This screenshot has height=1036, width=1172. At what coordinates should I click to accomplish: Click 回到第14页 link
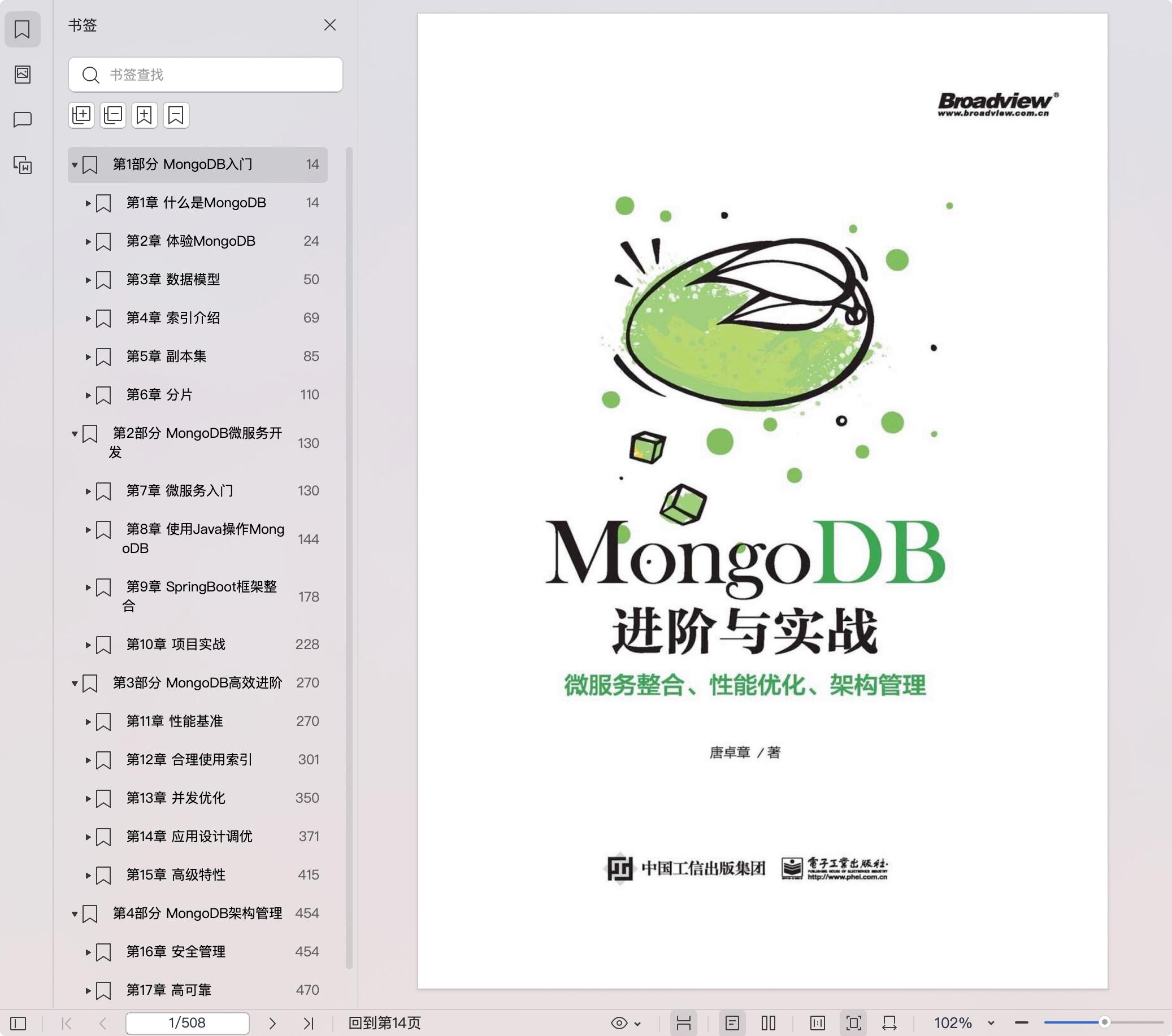[385, 1023]
